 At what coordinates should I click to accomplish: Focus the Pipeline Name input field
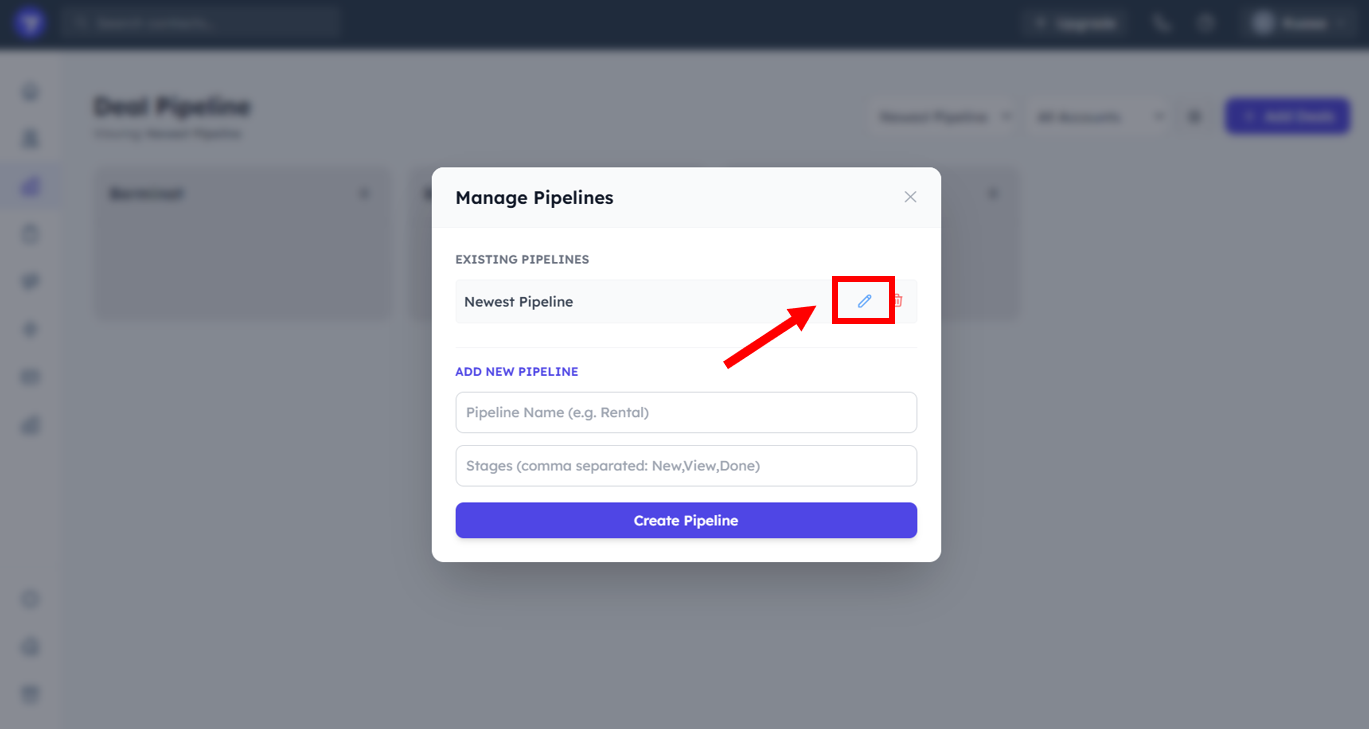click(x=686, y=412)
